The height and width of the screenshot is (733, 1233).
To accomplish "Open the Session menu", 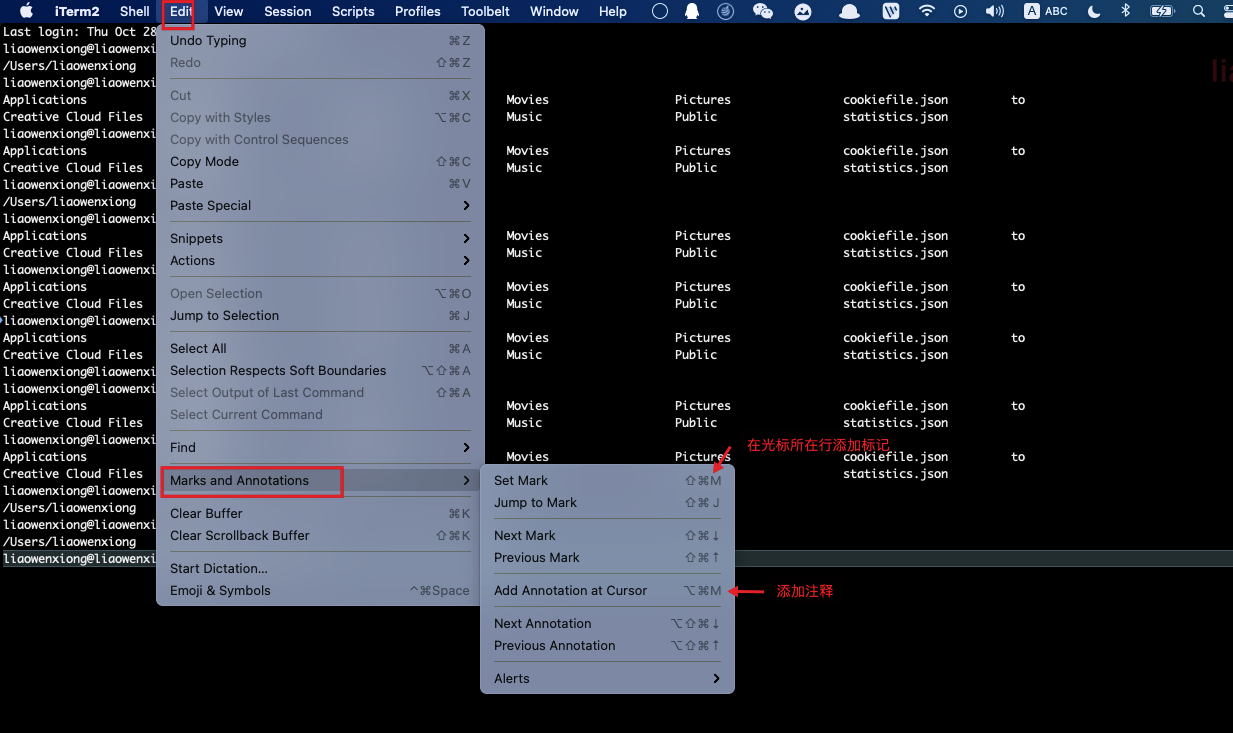I will tap(288, 11).
